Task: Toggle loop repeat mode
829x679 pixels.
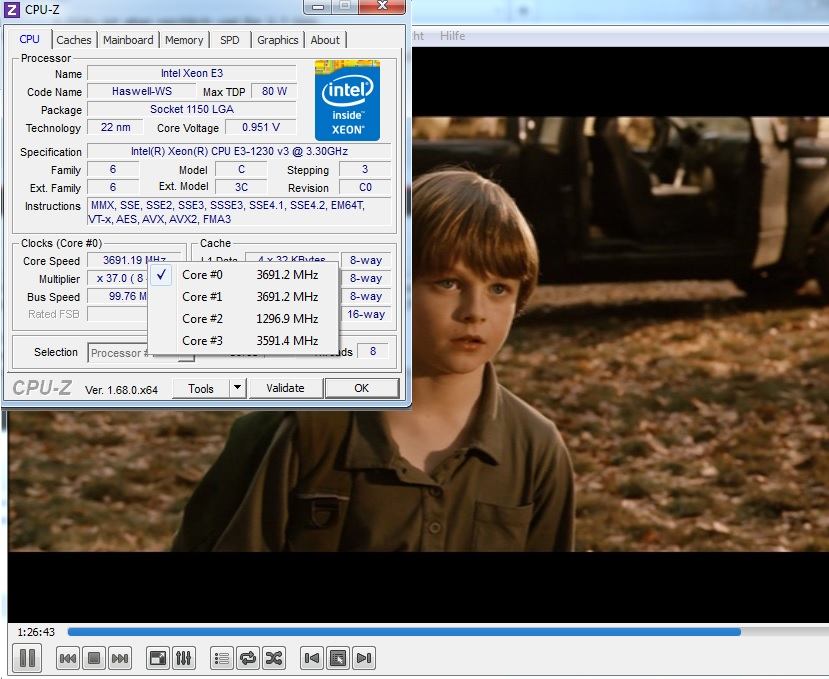Action: (x=247, y=658)
